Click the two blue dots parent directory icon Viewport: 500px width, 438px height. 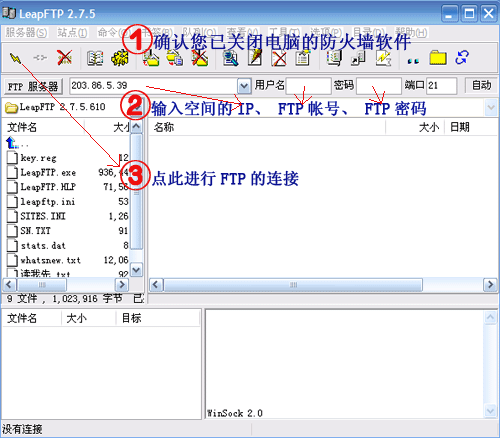pyautogui.click(x=413, y=61)
